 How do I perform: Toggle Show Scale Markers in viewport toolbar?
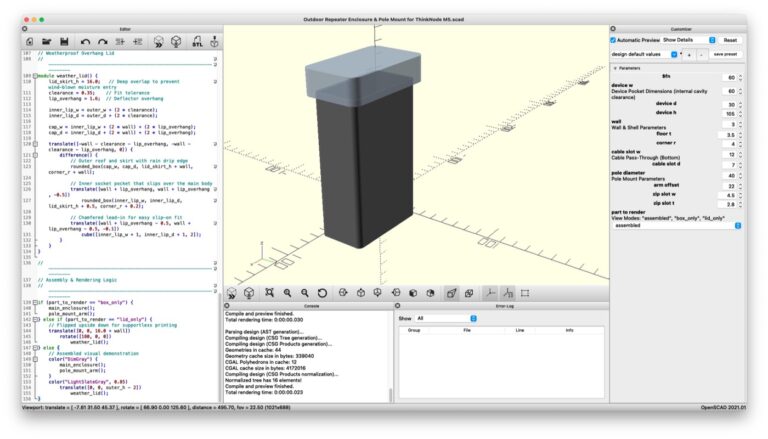point(507,293)
